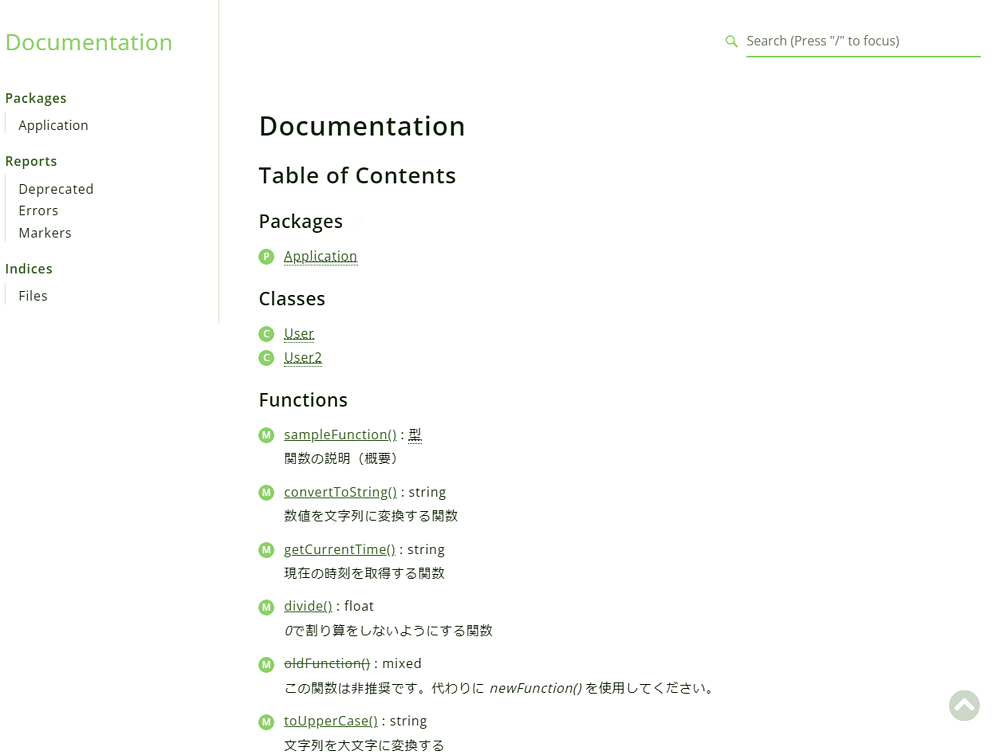Follow the User class link
Viewport: 1000px width, 755px height.
coord(298,333)
